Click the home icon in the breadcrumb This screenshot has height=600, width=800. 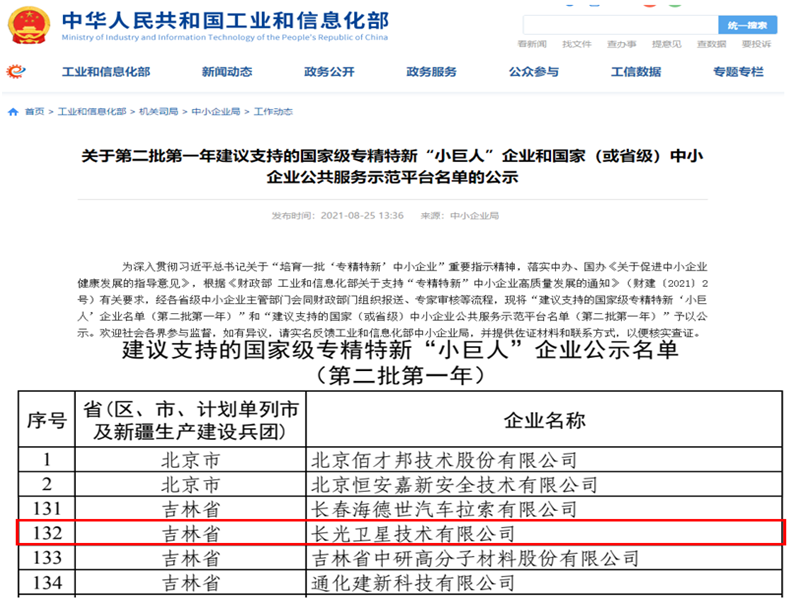(14, 112)
